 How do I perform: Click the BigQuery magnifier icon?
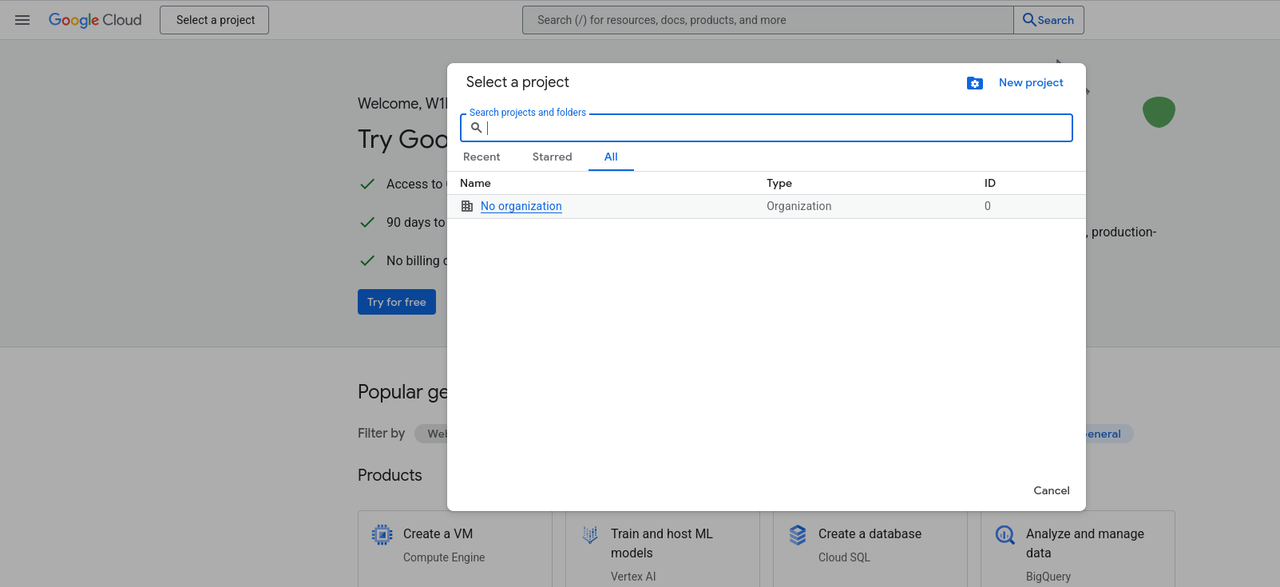(1005, 535)
